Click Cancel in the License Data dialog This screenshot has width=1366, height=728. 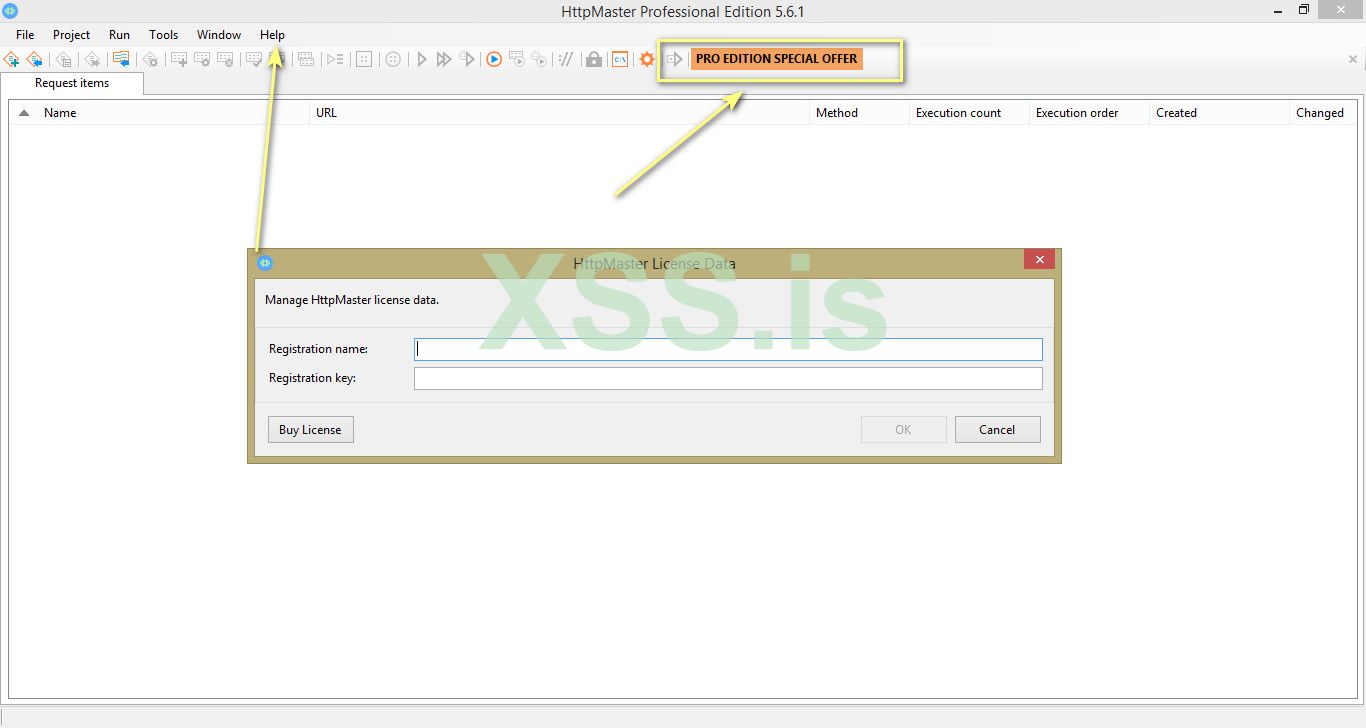tap(997, 430)
